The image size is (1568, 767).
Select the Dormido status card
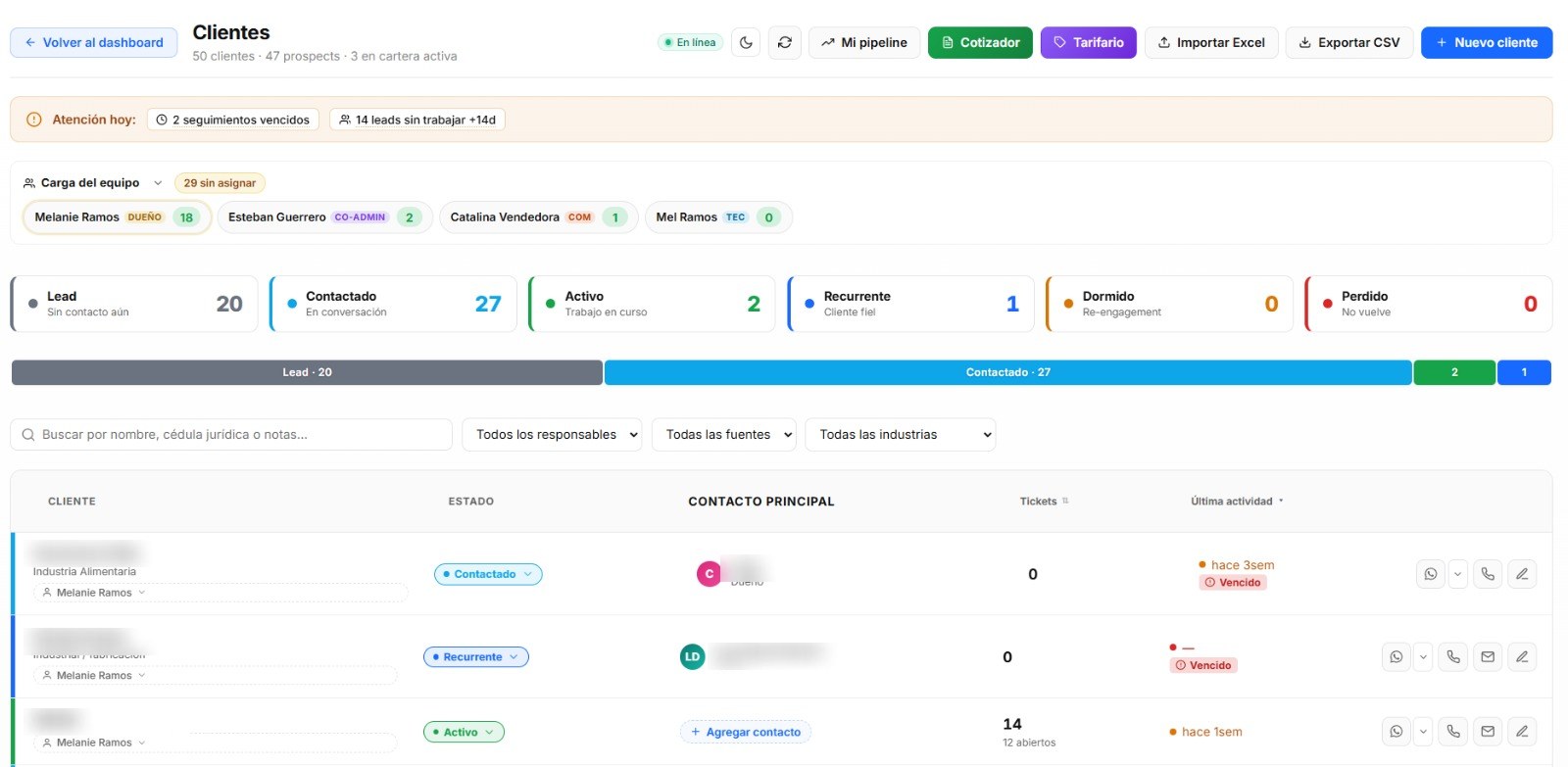tap(1169, 304)
